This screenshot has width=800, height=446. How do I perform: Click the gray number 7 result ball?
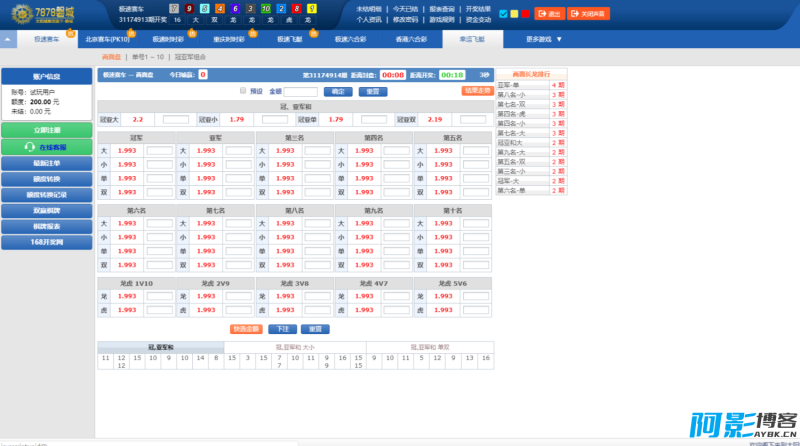(174, 9)
